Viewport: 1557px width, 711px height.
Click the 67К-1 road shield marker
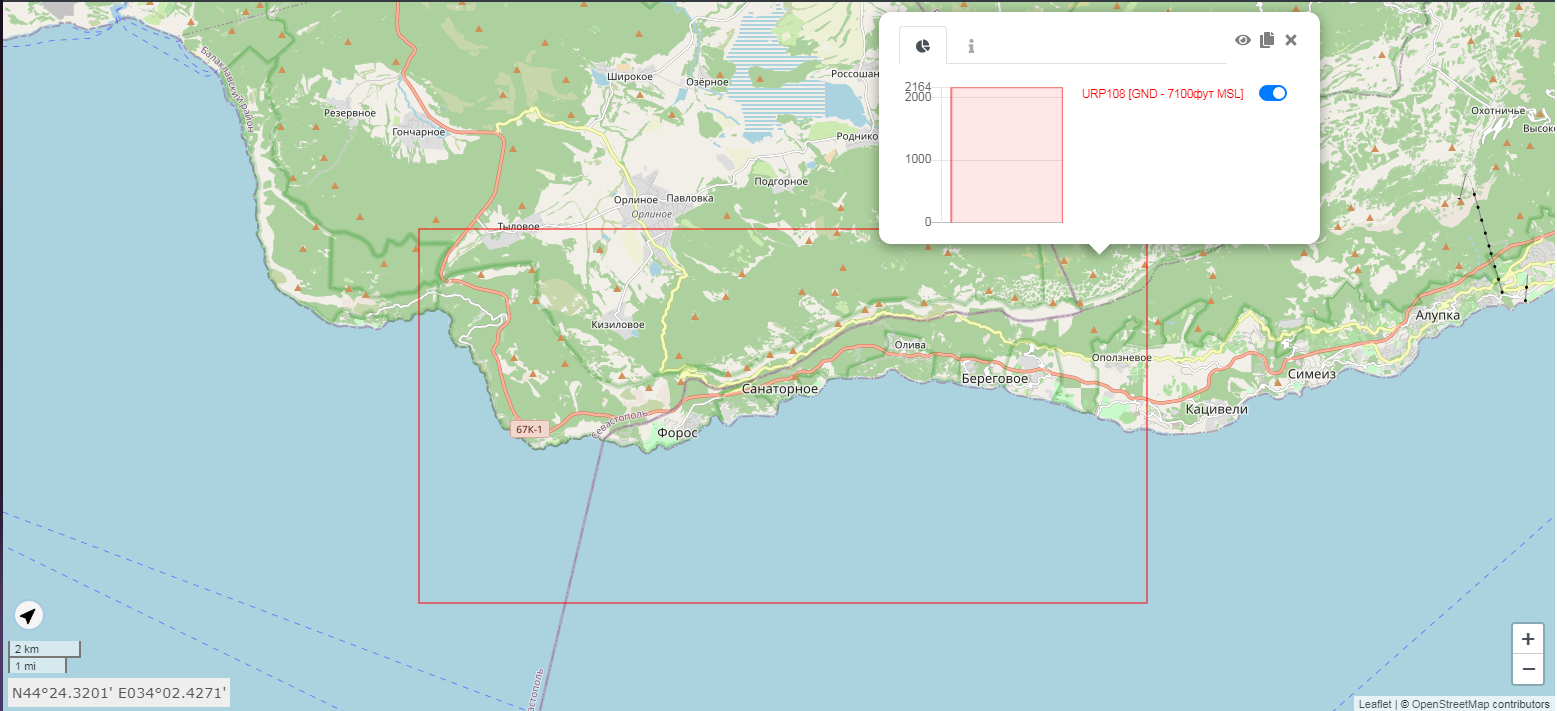[528, 430]
